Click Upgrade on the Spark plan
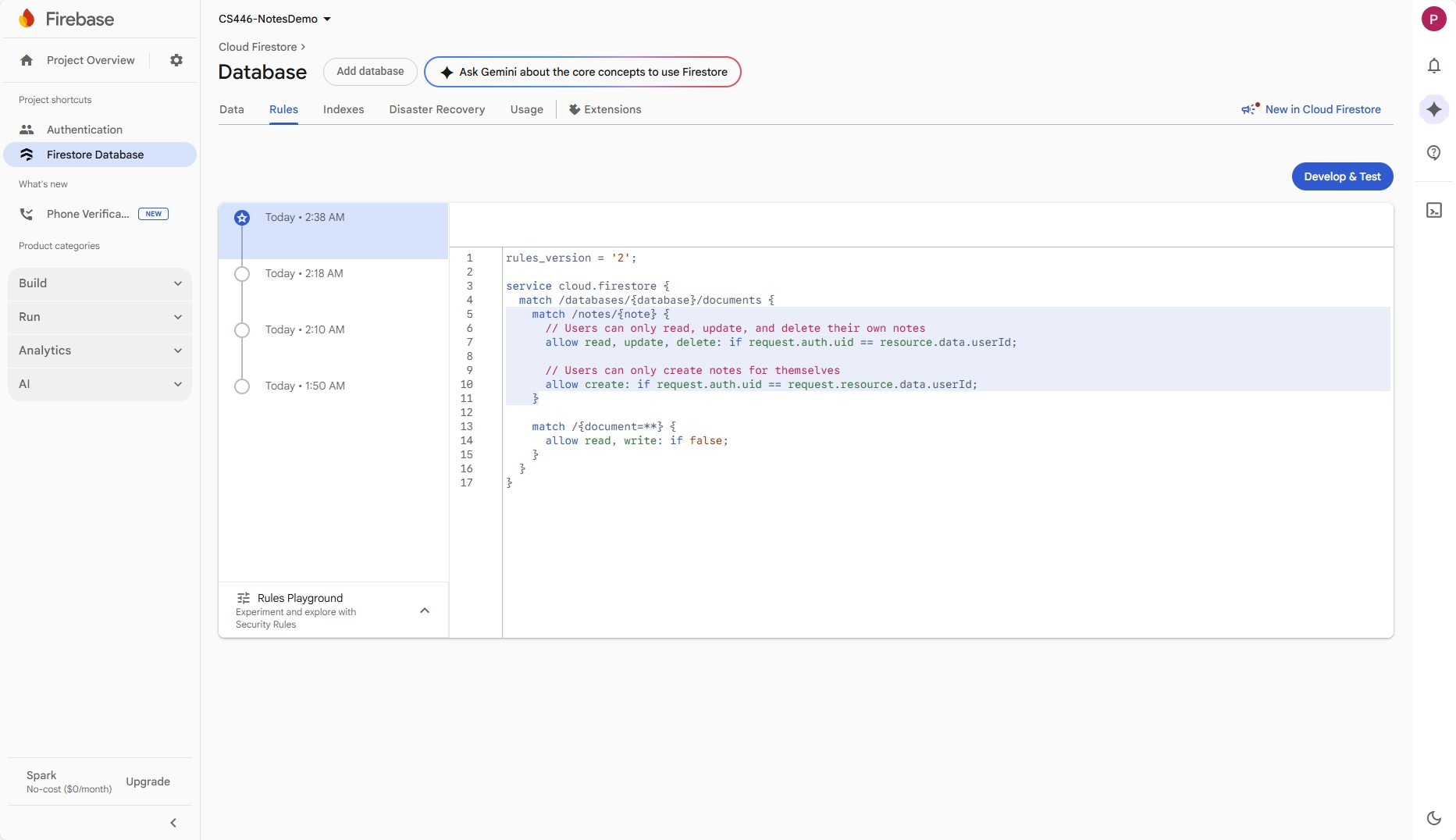The height and width of the screenshot is (840, 1456). 148,781
